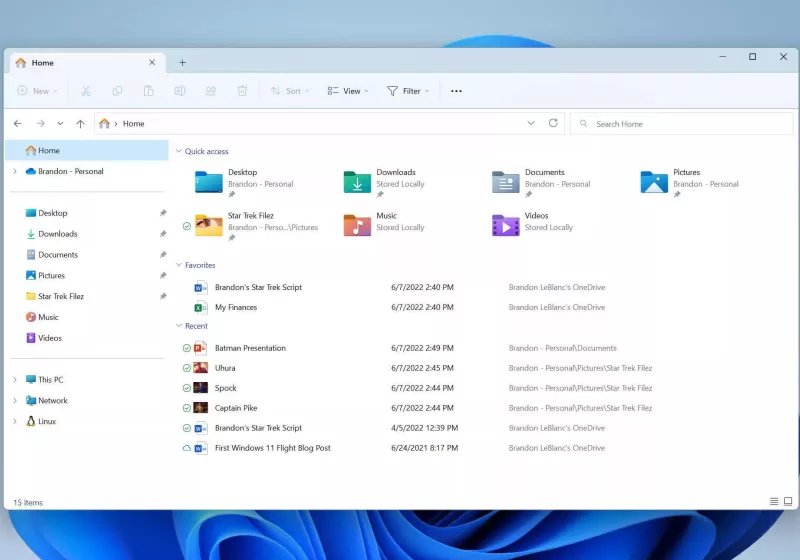Open the Music folder in Quick access
The image size is (800, 560).
[358, 225]
